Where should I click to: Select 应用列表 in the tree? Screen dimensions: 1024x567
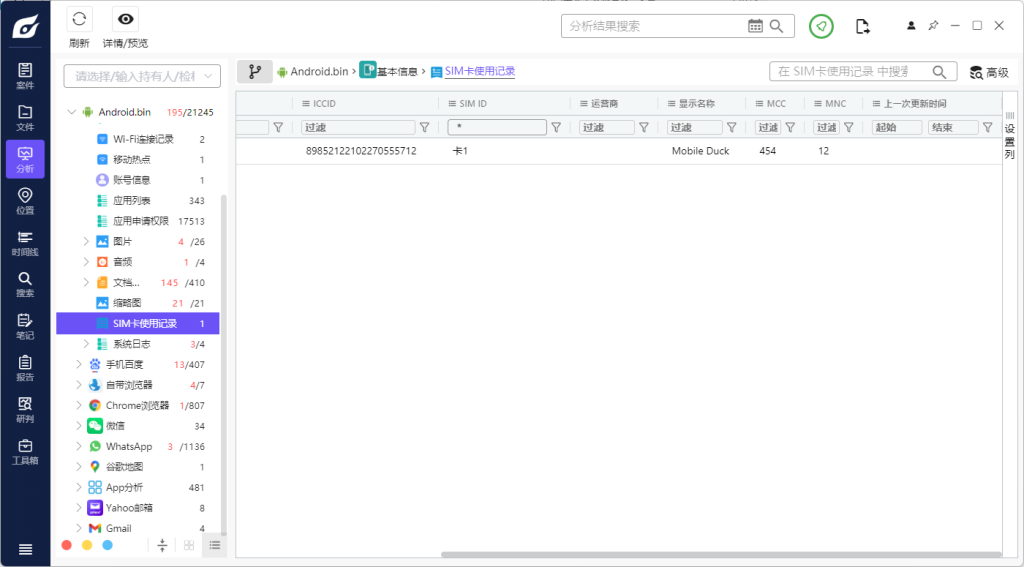131,201
